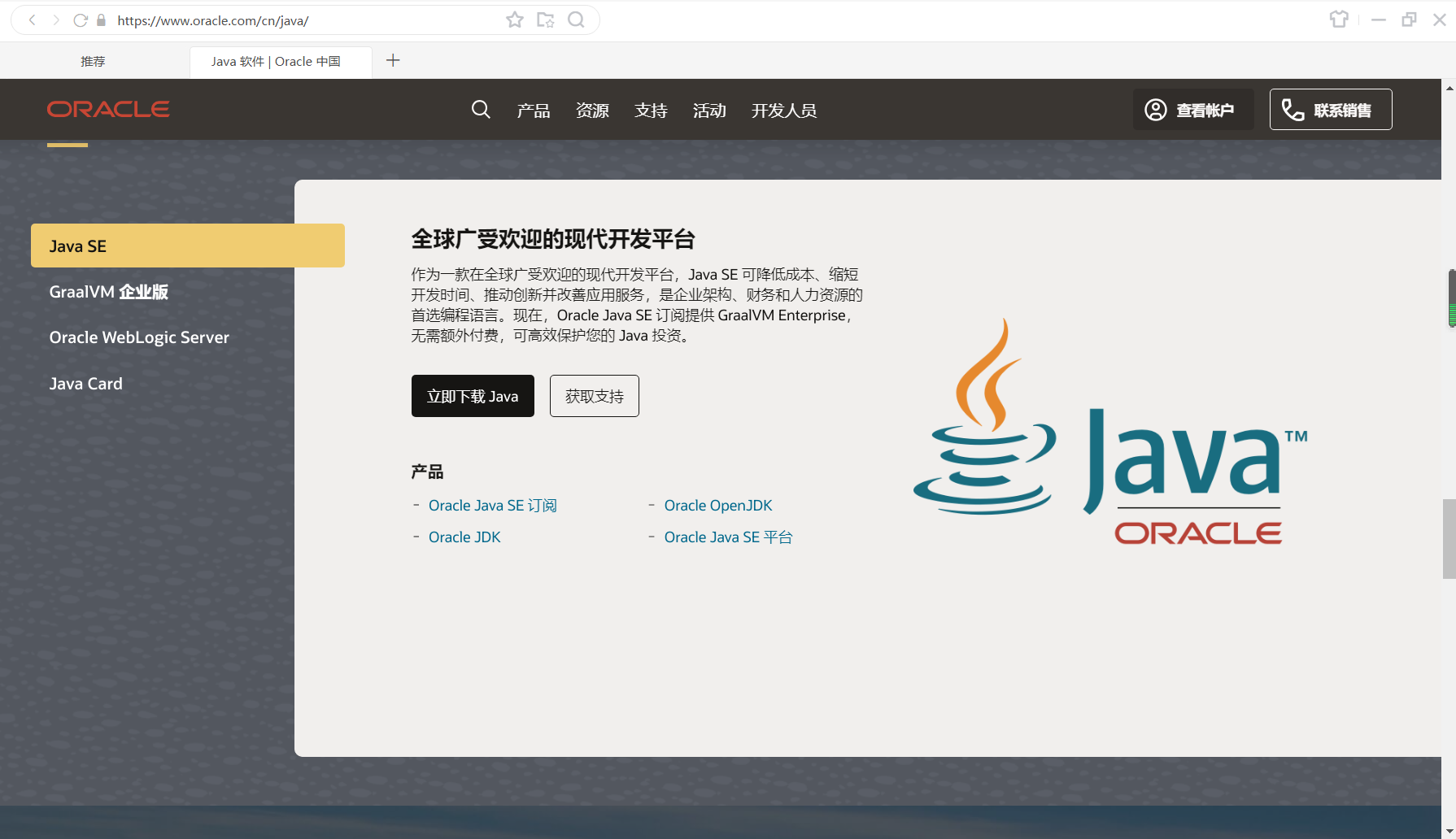Click the Java Oracle logo image

pyautogui.click(x=1110, y=431)
